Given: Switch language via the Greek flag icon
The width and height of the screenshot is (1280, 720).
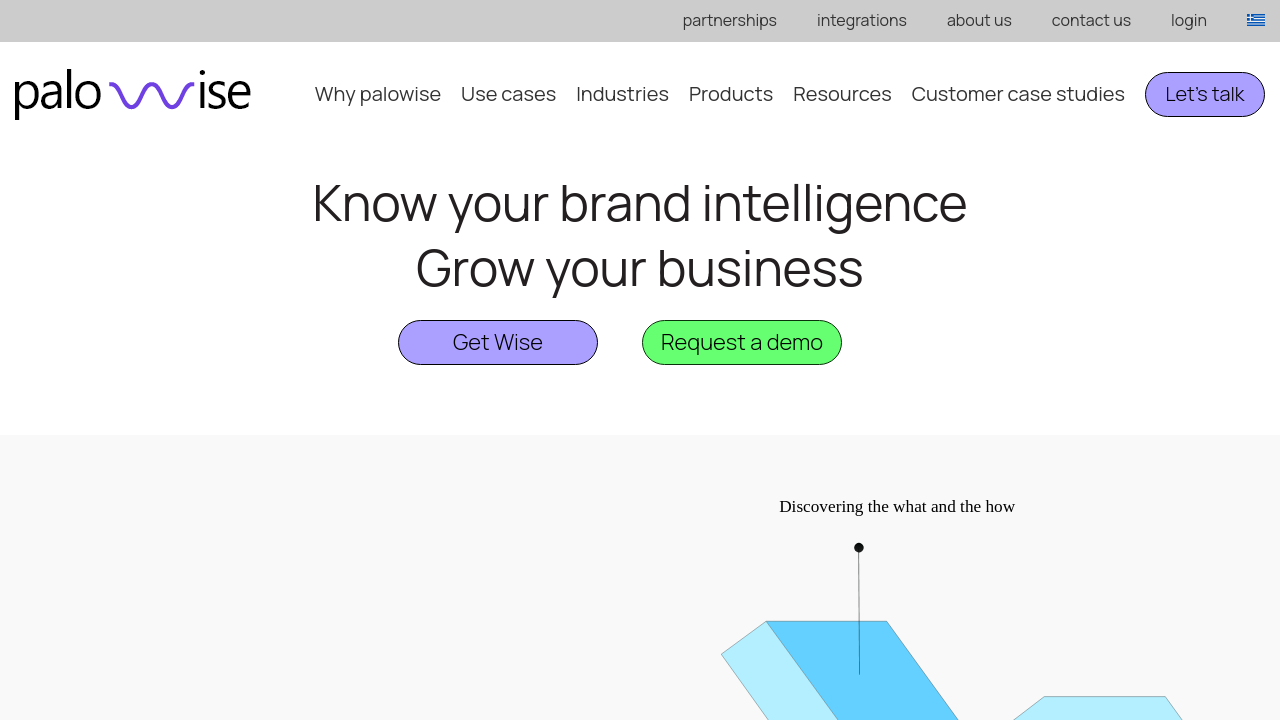Looking at the screenshot, I should (1255, 20).
